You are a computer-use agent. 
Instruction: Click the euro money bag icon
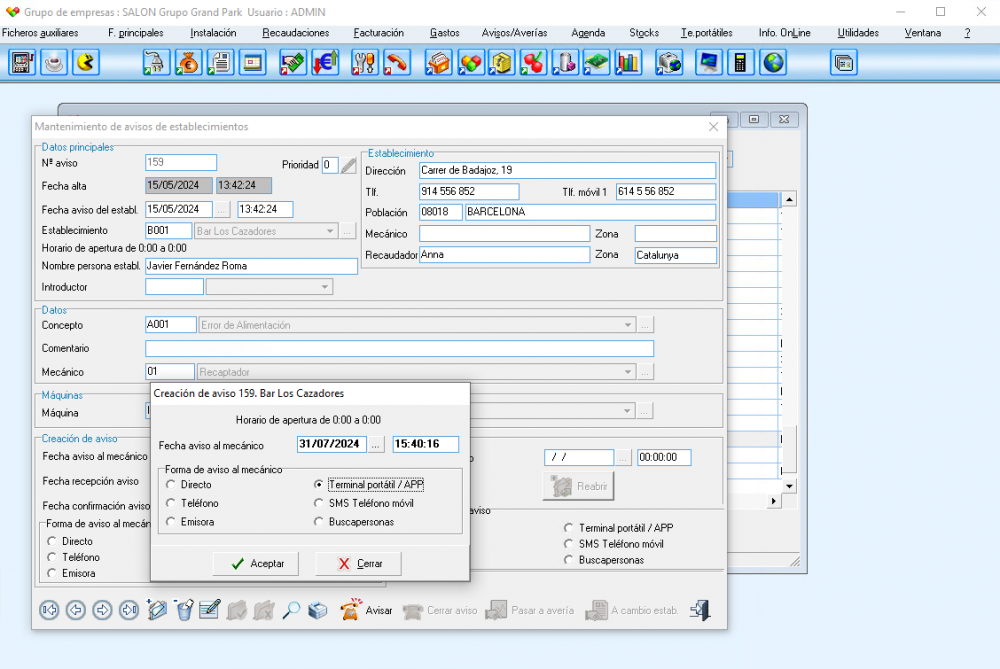pos(188,62)
